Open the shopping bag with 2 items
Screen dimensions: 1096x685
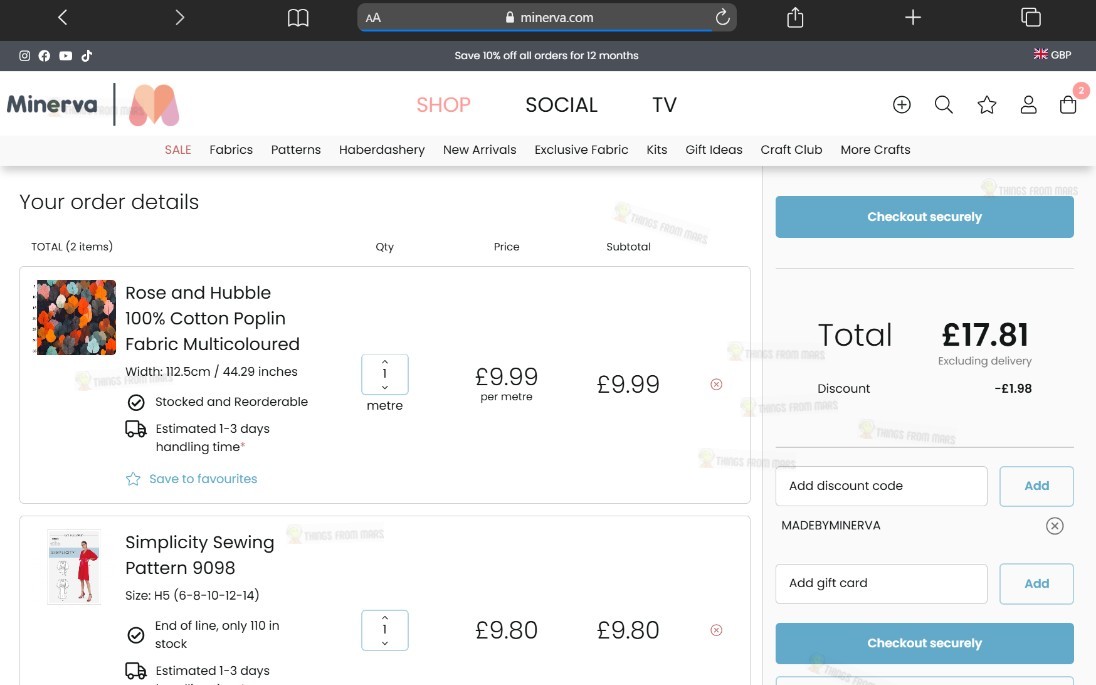click(1068, 105)
